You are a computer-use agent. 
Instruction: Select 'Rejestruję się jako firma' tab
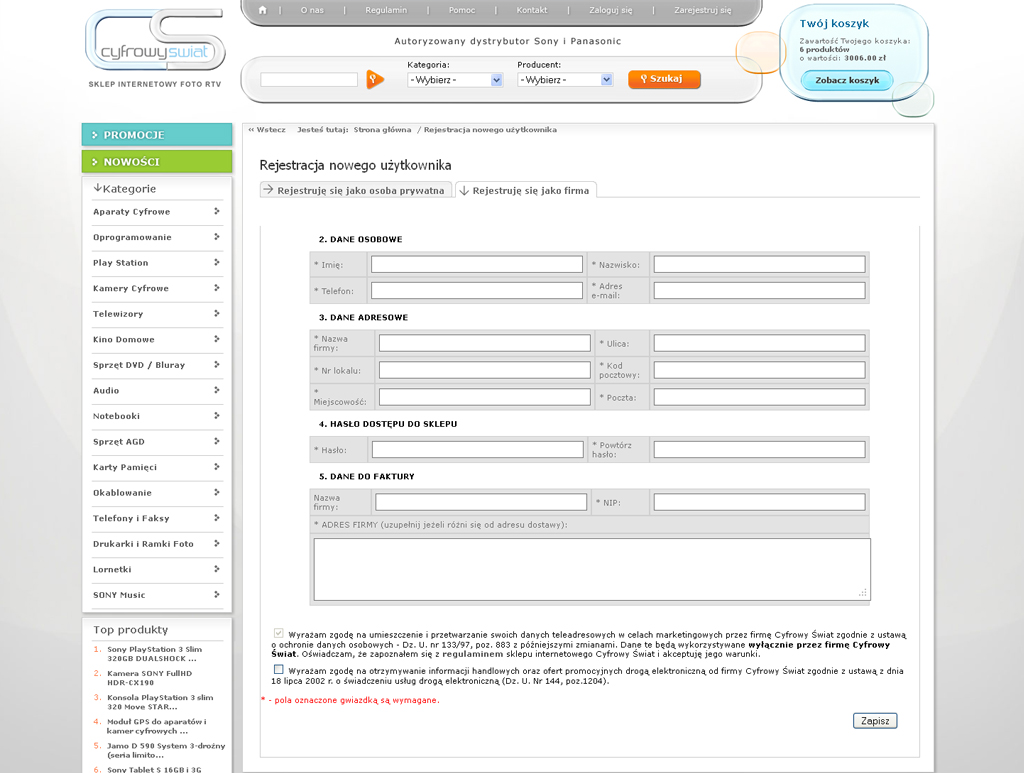[x=524, y=190]
